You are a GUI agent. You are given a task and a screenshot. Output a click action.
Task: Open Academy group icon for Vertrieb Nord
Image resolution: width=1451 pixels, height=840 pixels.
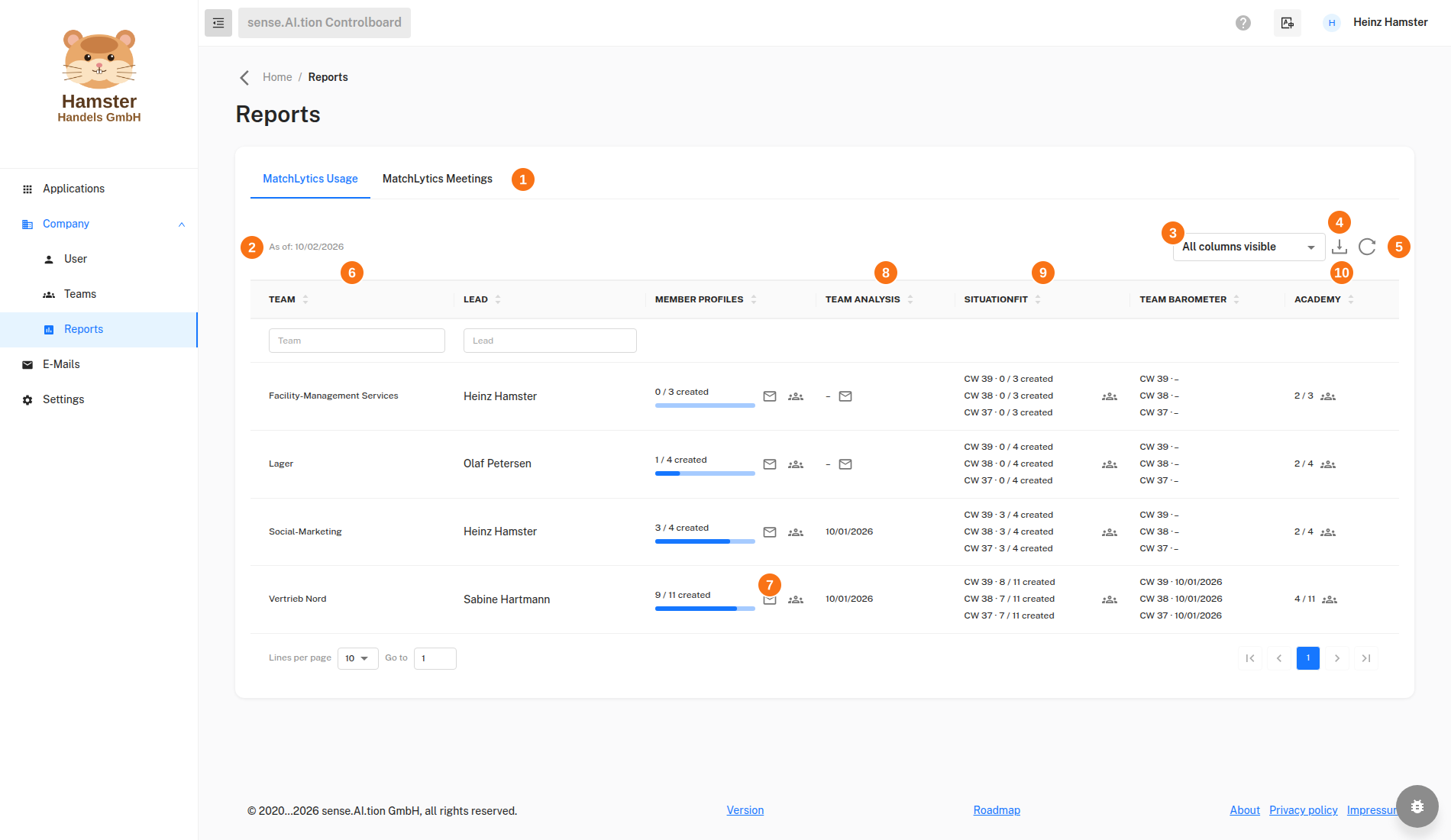pyautogui.click(x=1330, y=599)
